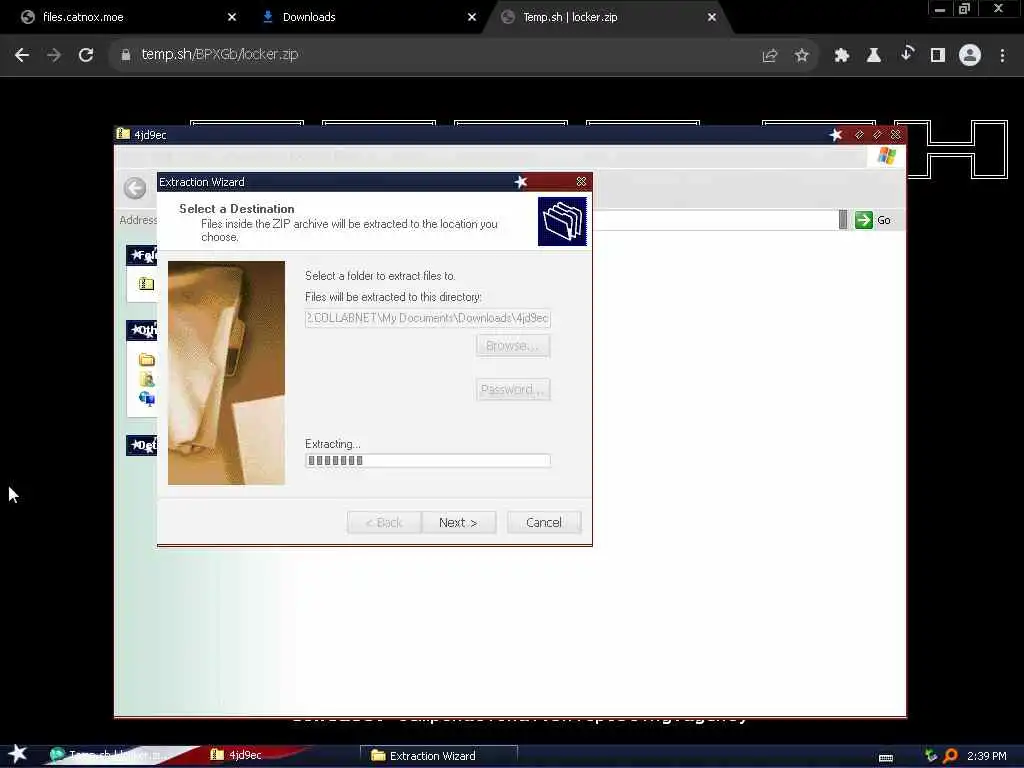1024x768 pixels.
Task: Open the Chrome extensions puzzle icon
Action: [842, 56]
